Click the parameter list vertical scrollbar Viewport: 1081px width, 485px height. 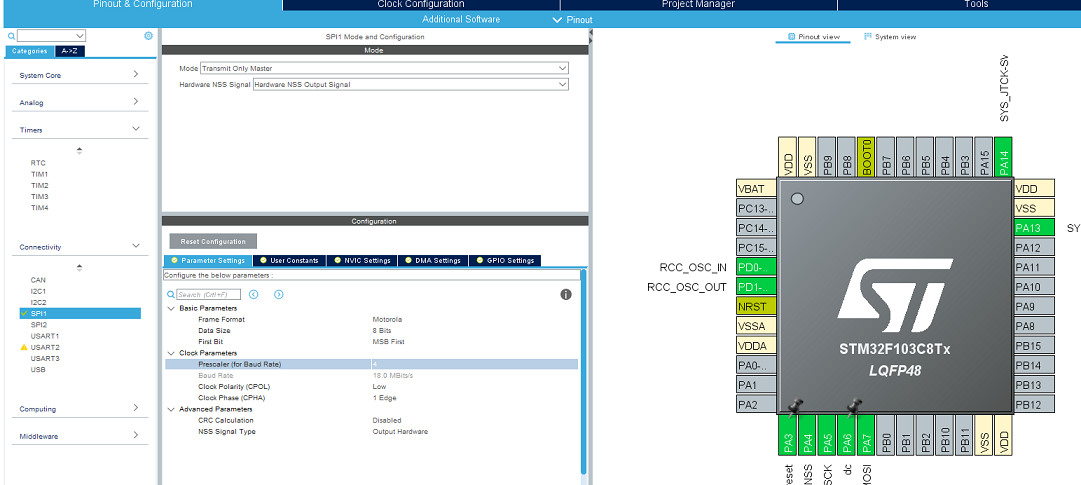click(583, 371)
